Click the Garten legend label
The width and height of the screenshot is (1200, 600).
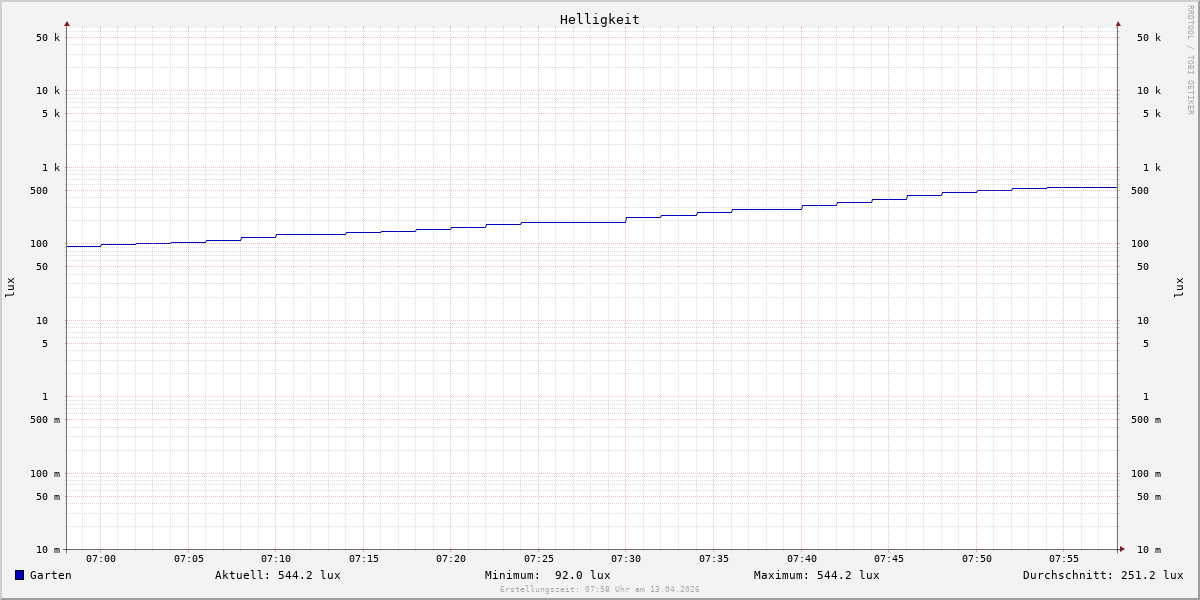50,575
